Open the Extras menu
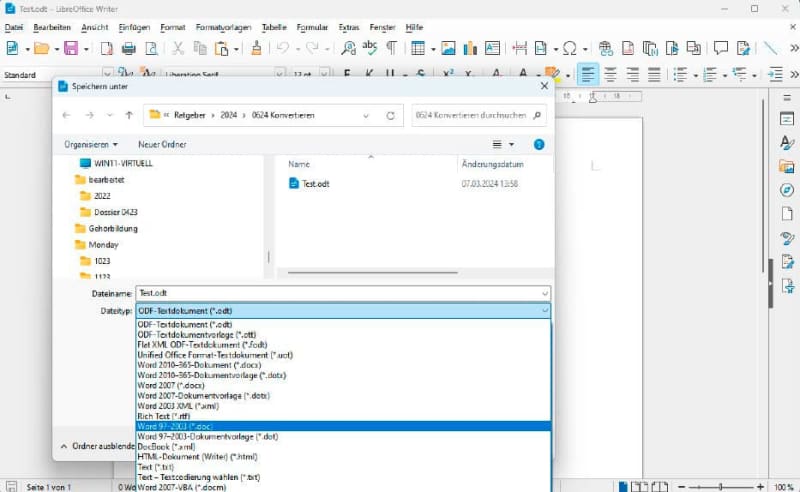Screen dimensions: 800x492 pyautogui.click(x=349, y=27)
